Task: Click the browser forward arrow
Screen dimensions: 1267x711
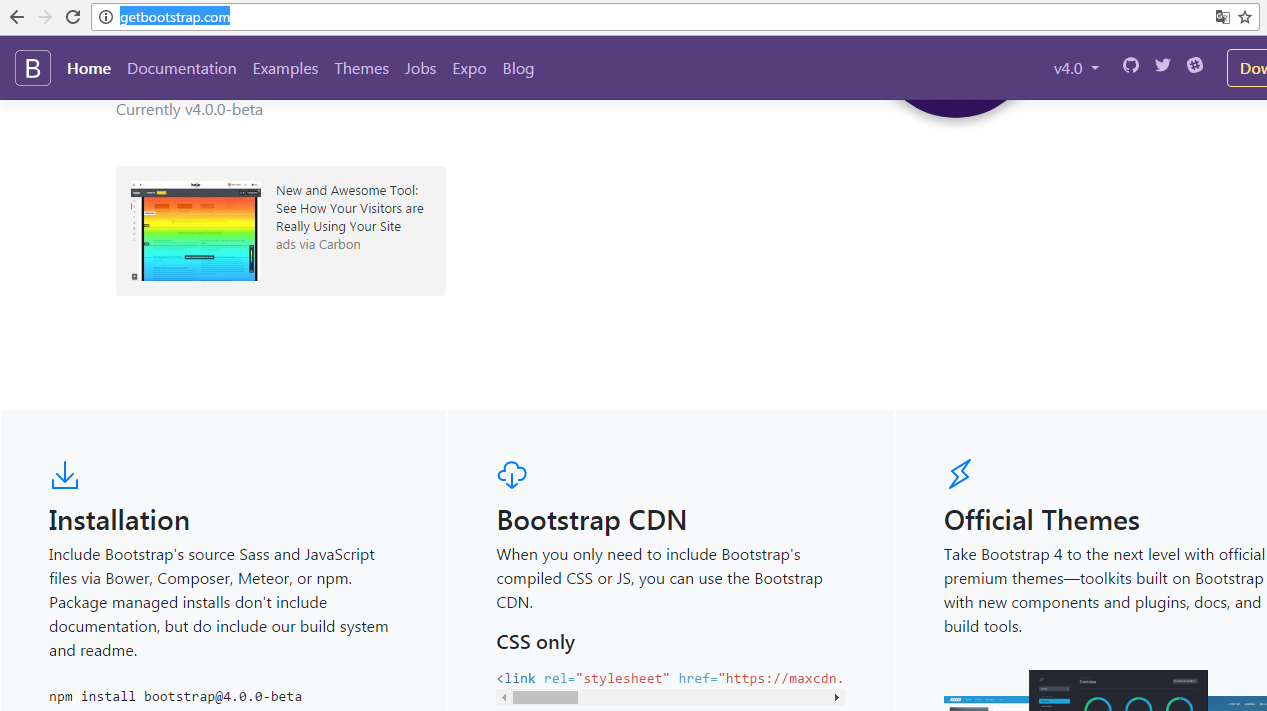Action: pos(45,17)
